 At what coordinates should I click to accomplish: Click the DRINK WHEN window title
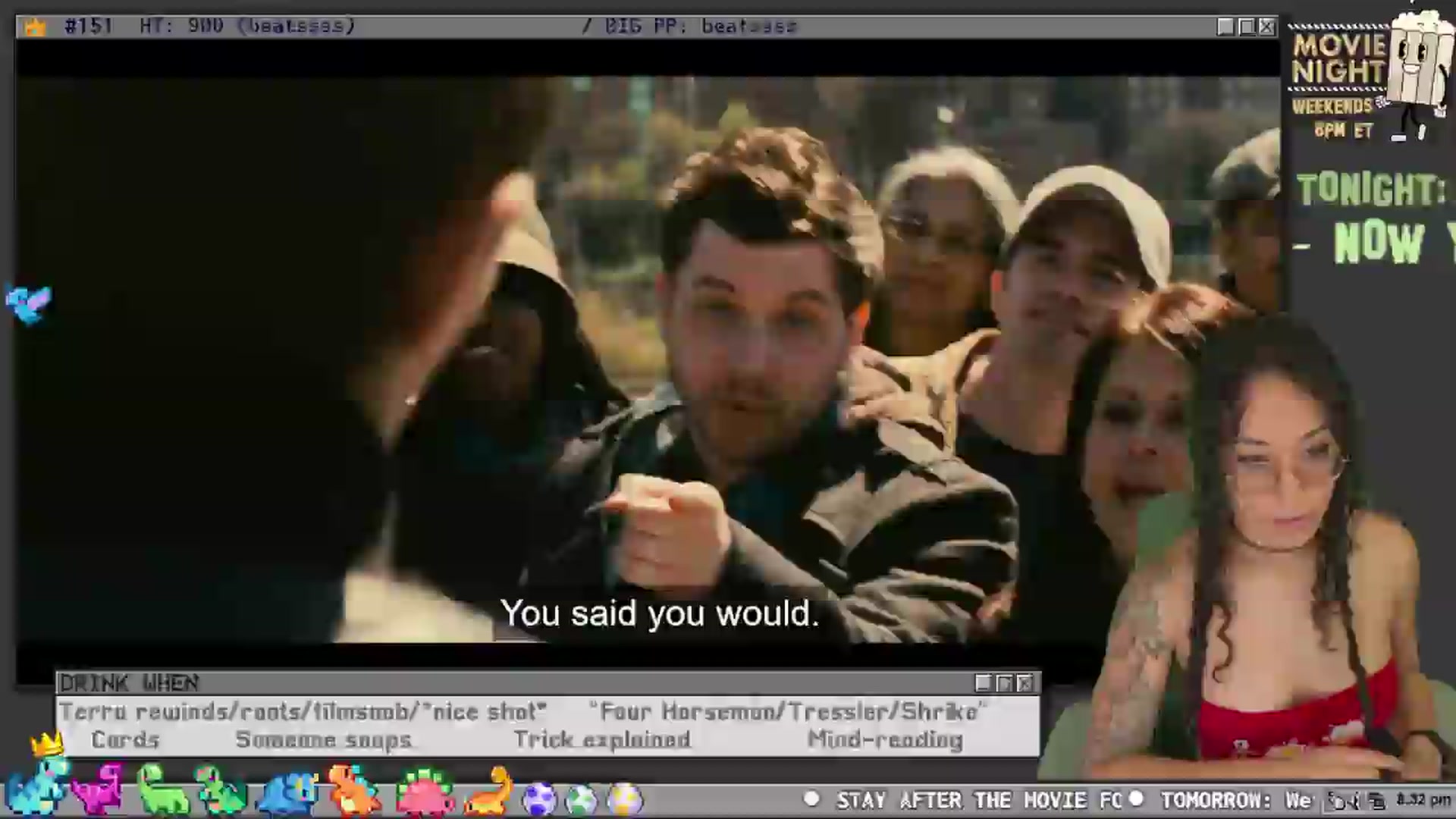[x=129, y=683]
